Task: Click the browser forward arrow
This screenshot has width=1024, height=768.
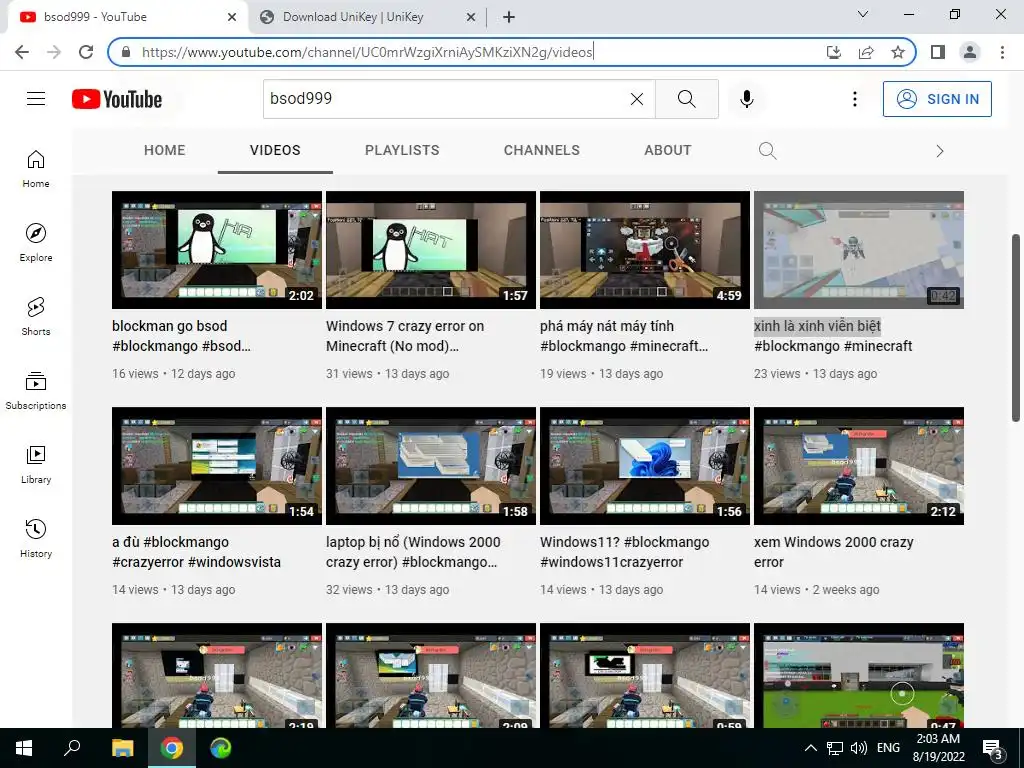Action: (x=54, y=52)
